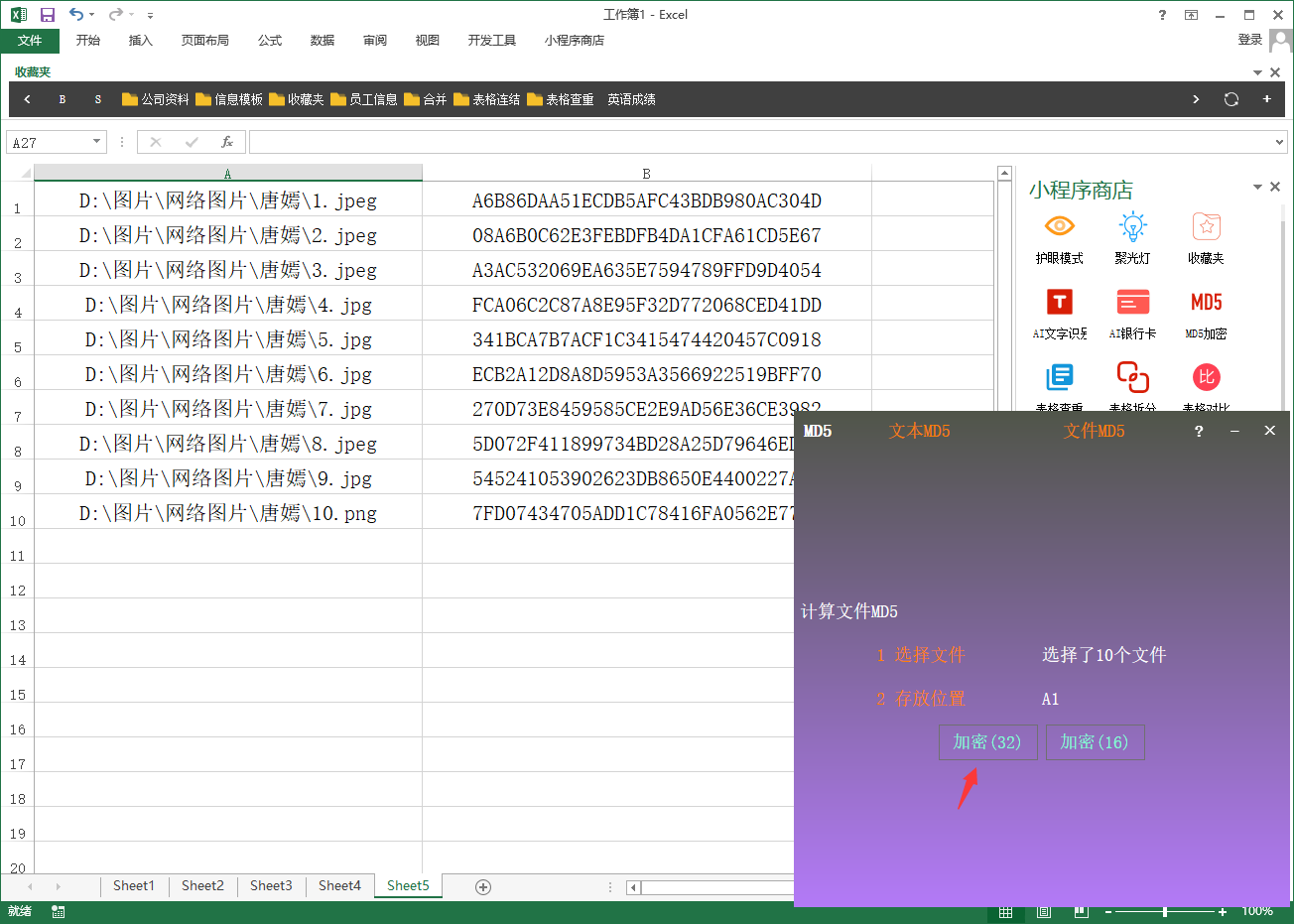Open the 公司资料 favorites folder
This screenshot has height=924, width=1294.
tap(156, 99)
